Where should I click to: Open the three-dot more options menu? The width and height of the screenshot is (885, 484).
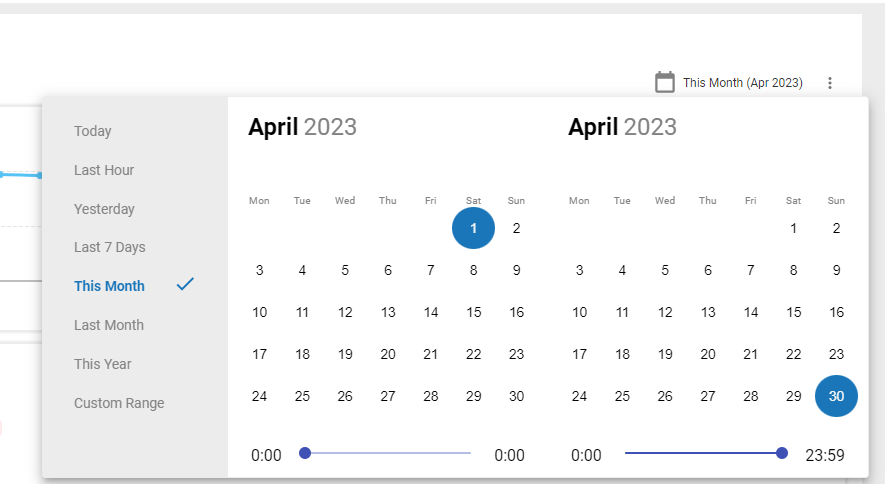(x=829, y=83)
